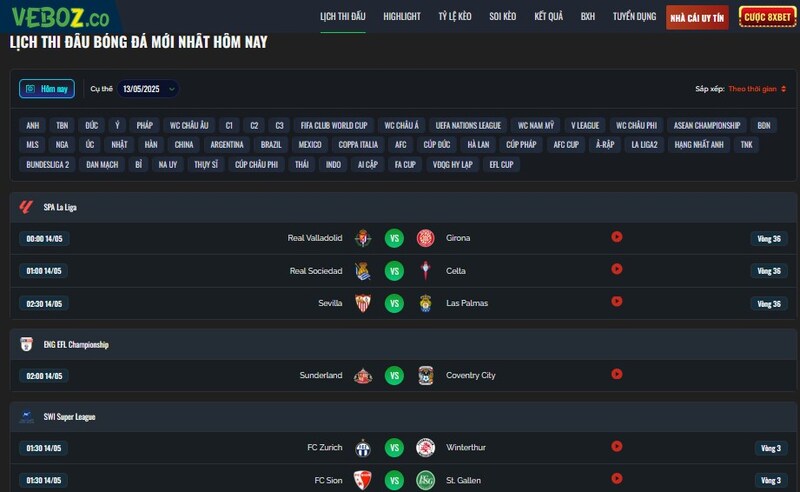The image size is (800, 492).
Task: Click Vòng 3 badge on FC Zurich row
Action: [770, 449]
